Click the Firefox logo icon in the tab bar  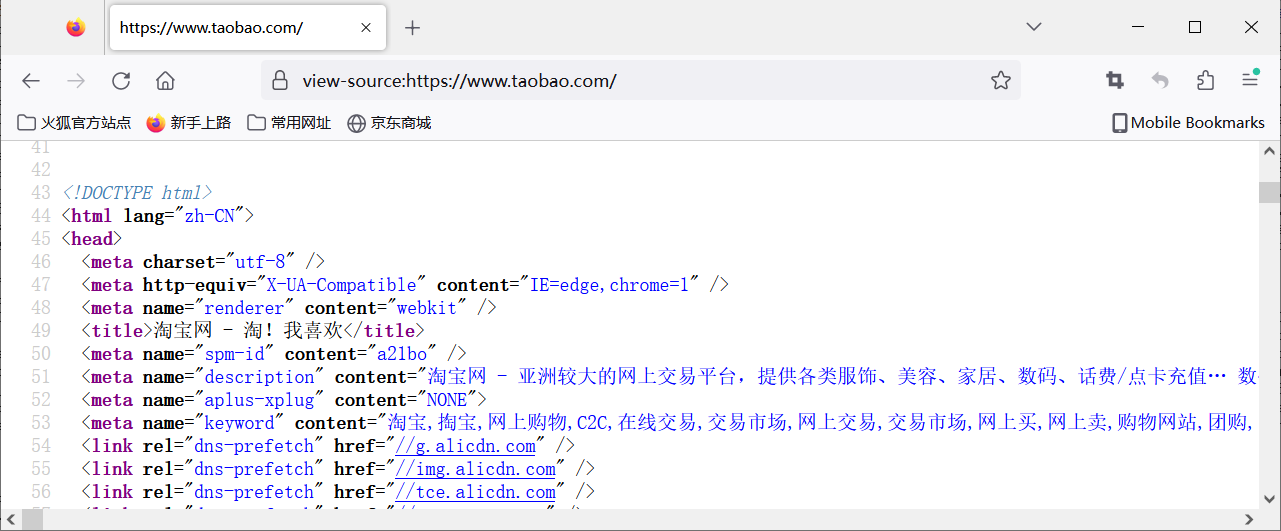[x=76, y=28]
